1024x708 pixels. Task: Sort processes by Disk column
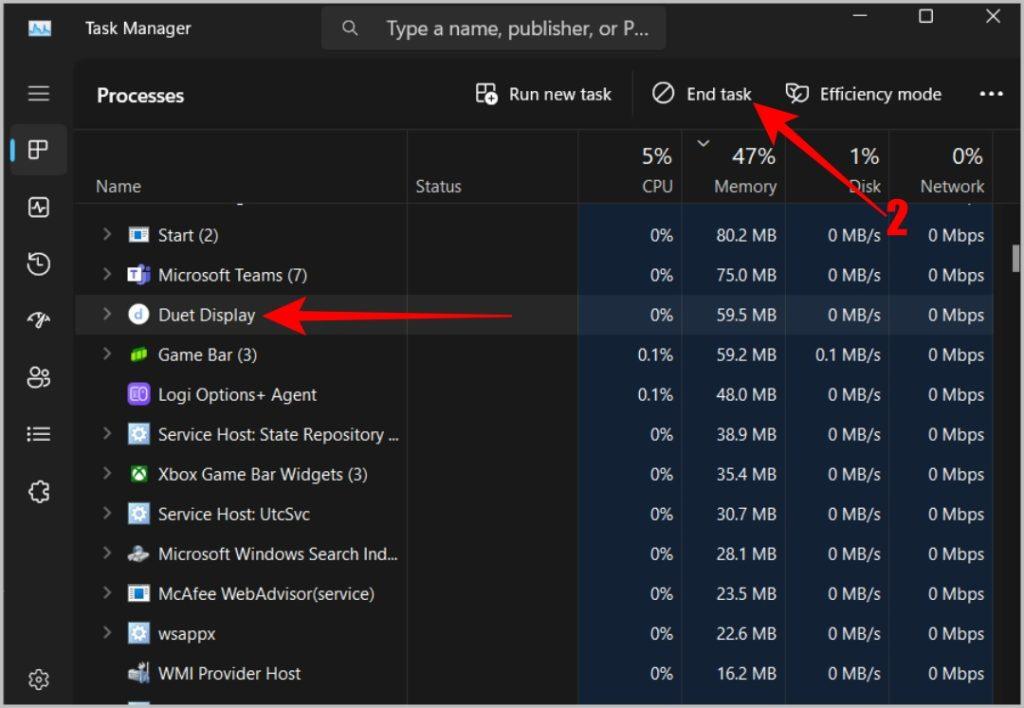(x=837, y=167)
